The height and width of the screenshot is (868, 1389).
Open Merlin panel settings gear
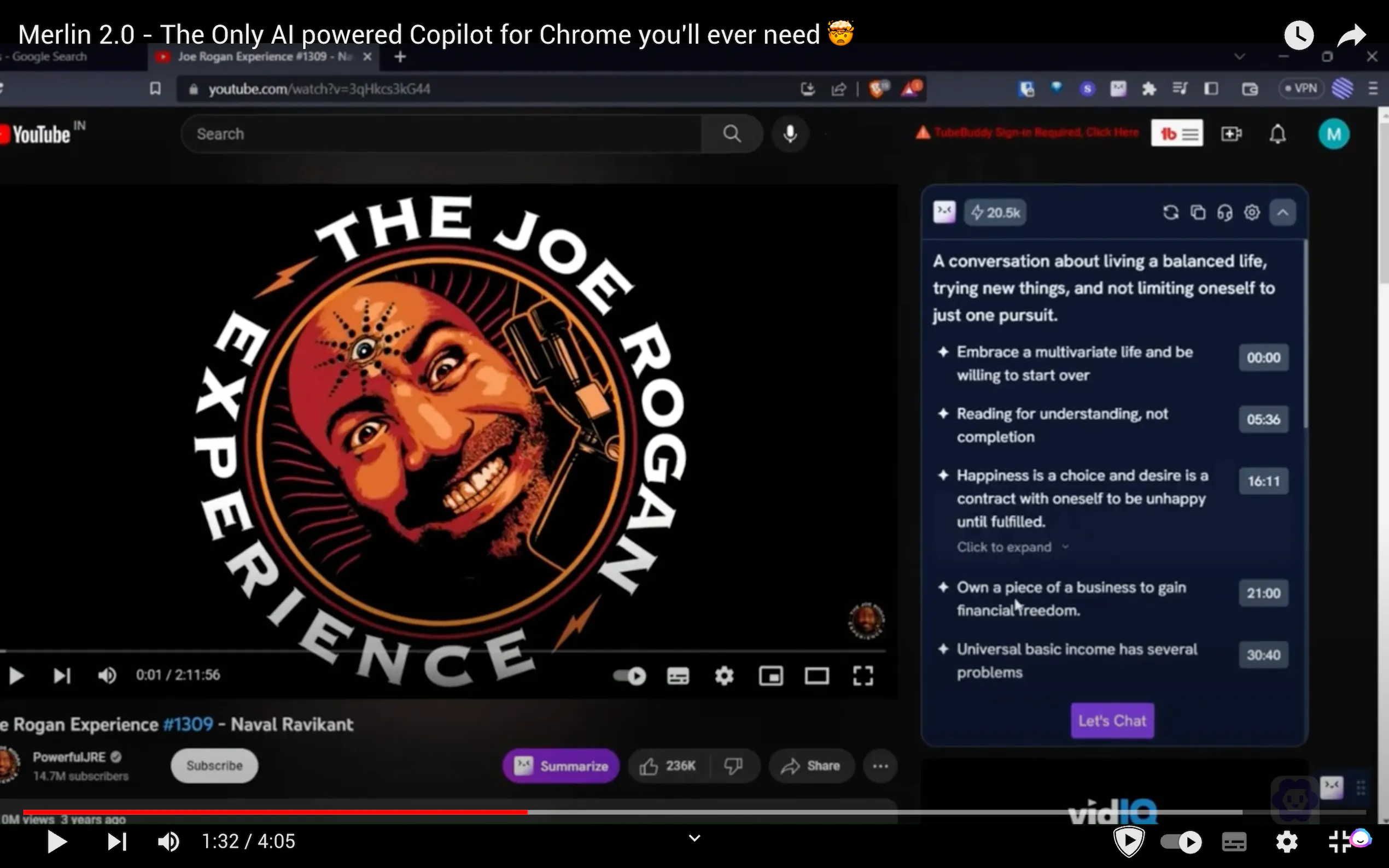[x=1252, y=213]
